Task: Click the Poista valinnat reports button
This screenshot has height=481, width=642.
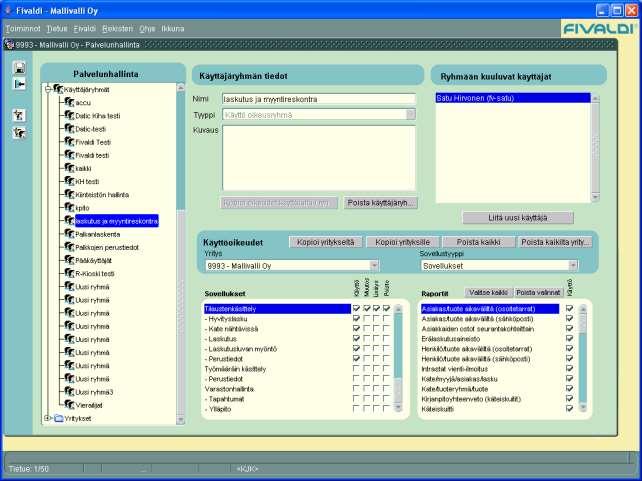Action: 538,292
